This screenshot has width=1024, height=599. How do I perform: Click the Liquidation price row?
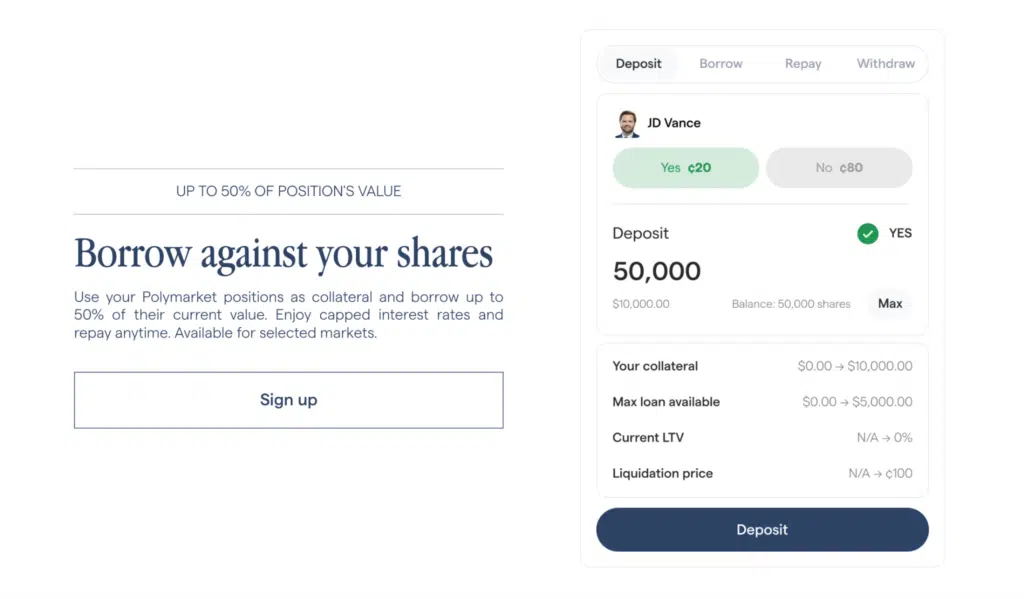pyautogui.click(x=762, y=474)
